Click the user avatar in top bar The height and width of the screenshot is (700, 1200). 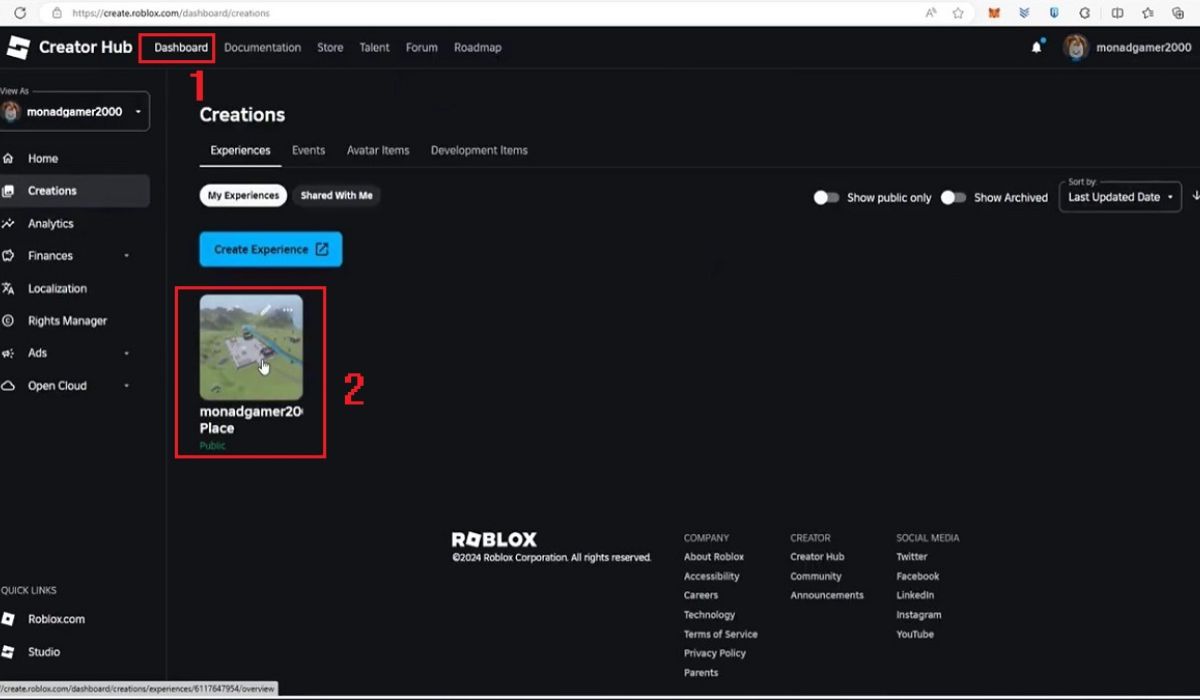tap(1076, 47)
